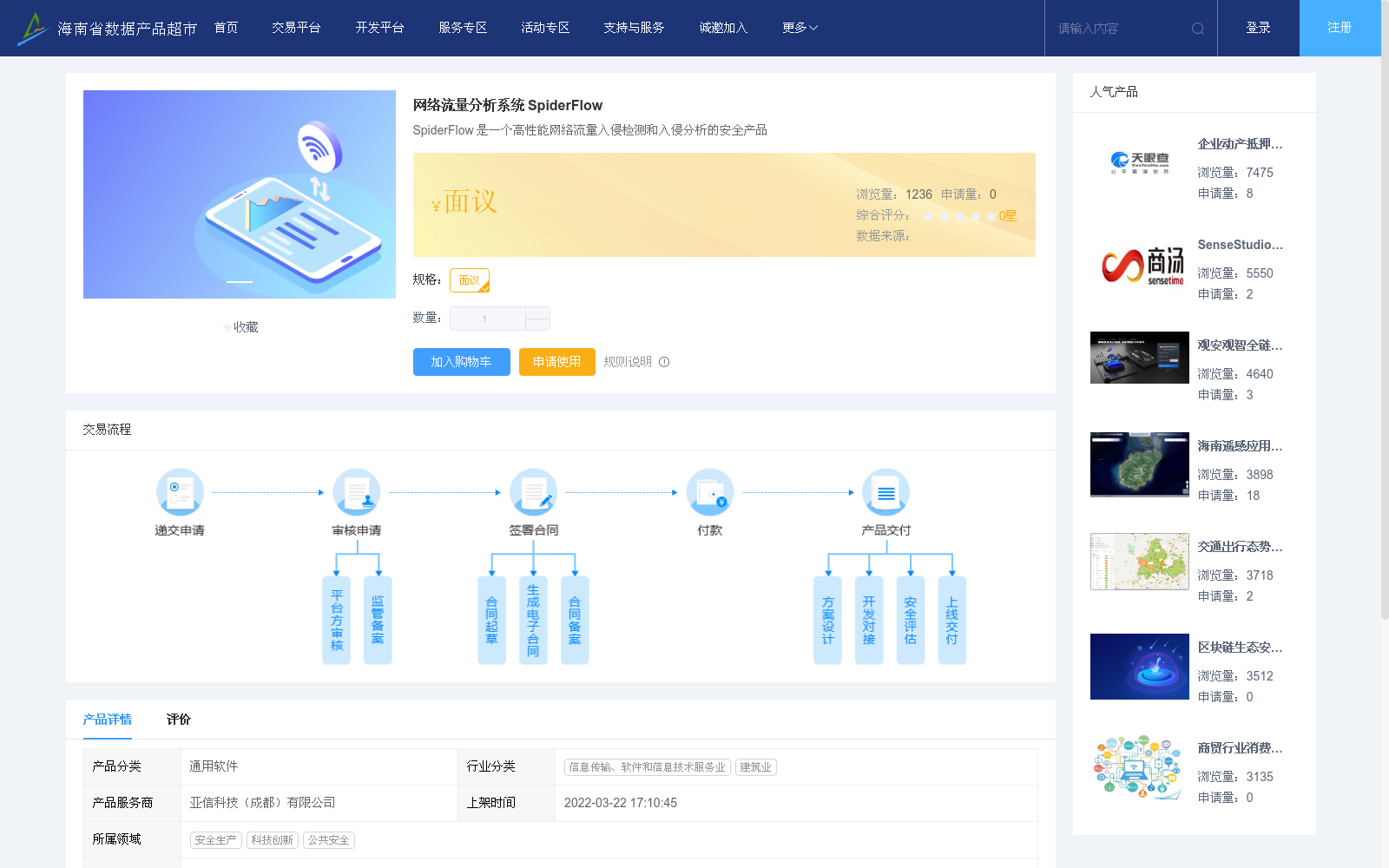Click the image carousel indicator bar
This screenshot has width=1389, height=868.
240,282
